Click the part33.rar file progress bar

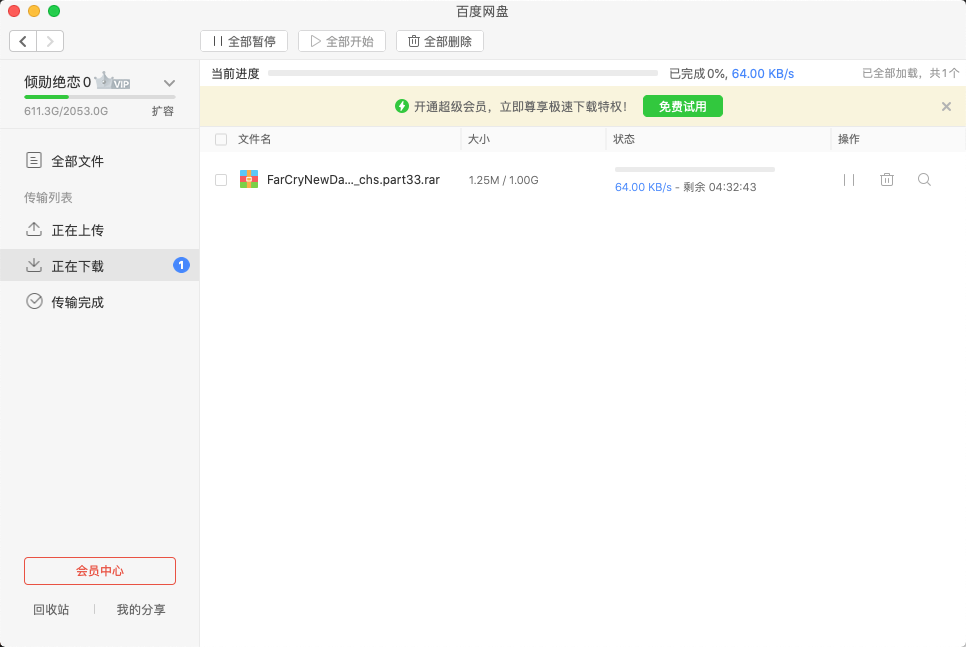tap(695, 169)
